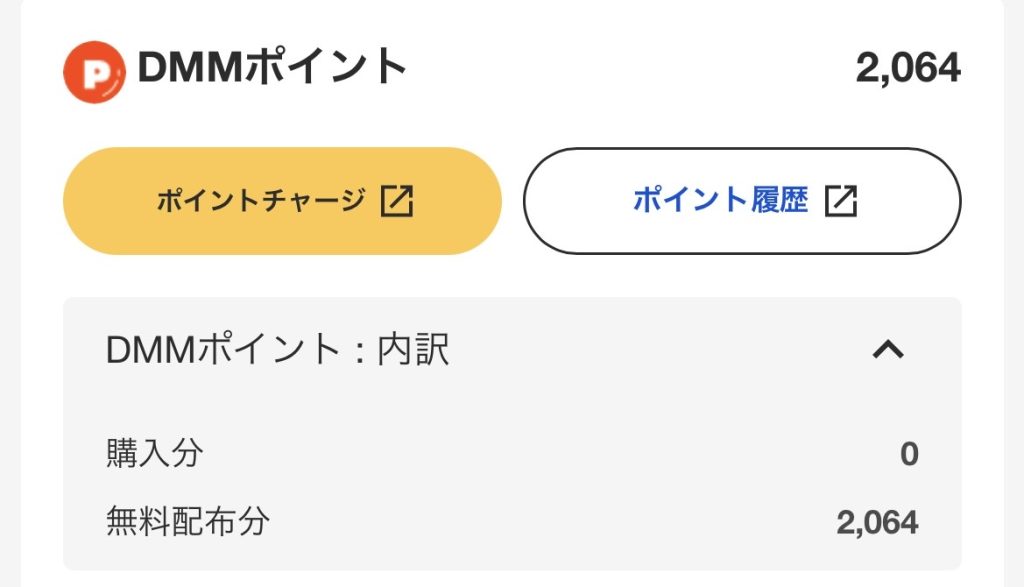Click the colon in the 内訳 header
Screen dimensions: 1024x587
pyautogui.click(x=357, y=350)
